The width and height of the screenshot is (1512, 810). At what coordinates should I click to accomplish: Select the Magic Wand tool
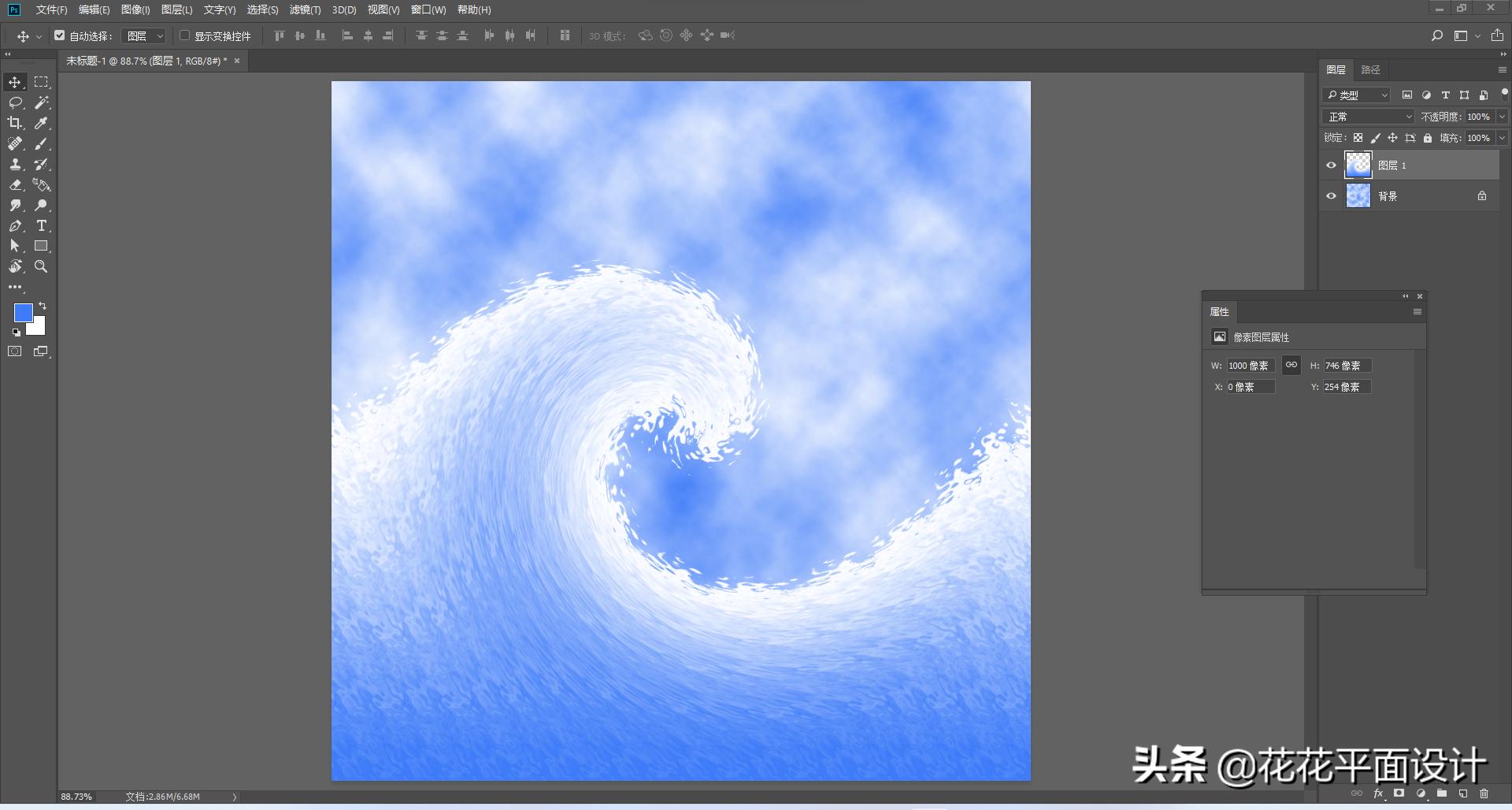(42, 102)
